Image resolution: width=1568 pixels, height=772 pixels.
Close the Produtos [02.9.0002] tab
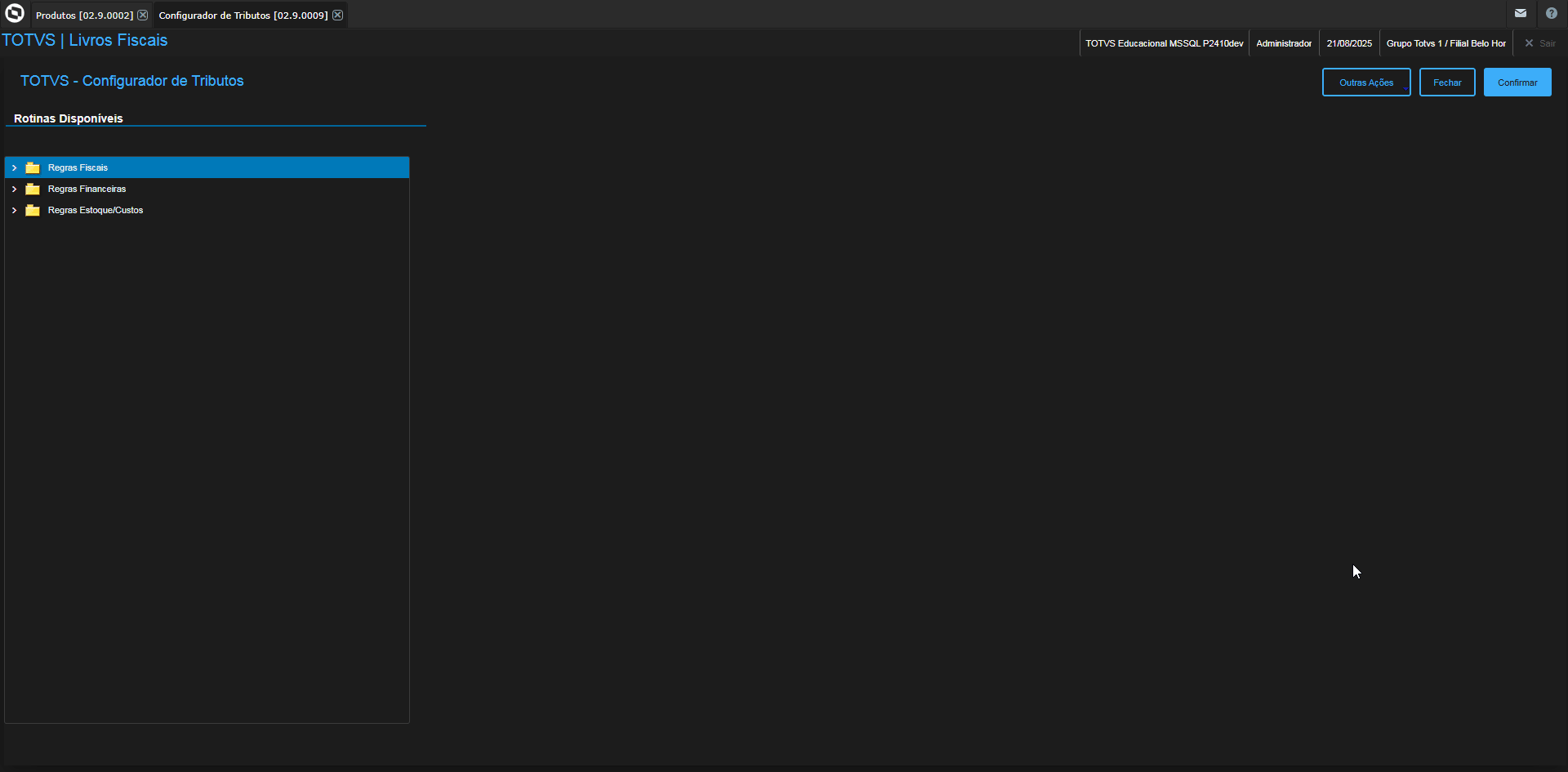pos(143,15)
